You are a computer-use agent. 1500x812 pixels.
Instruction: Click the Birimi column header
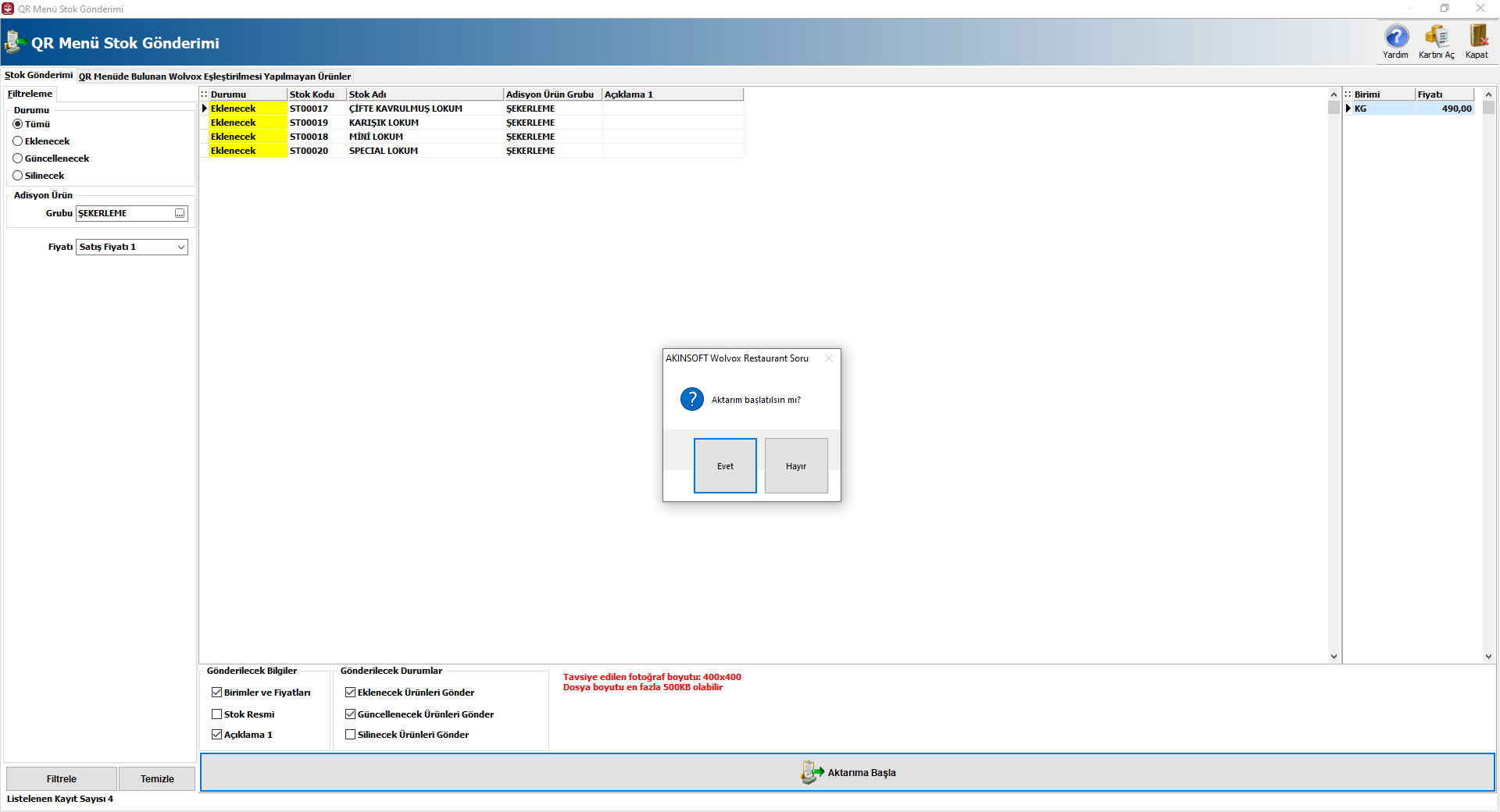(x=1384, y=94)
